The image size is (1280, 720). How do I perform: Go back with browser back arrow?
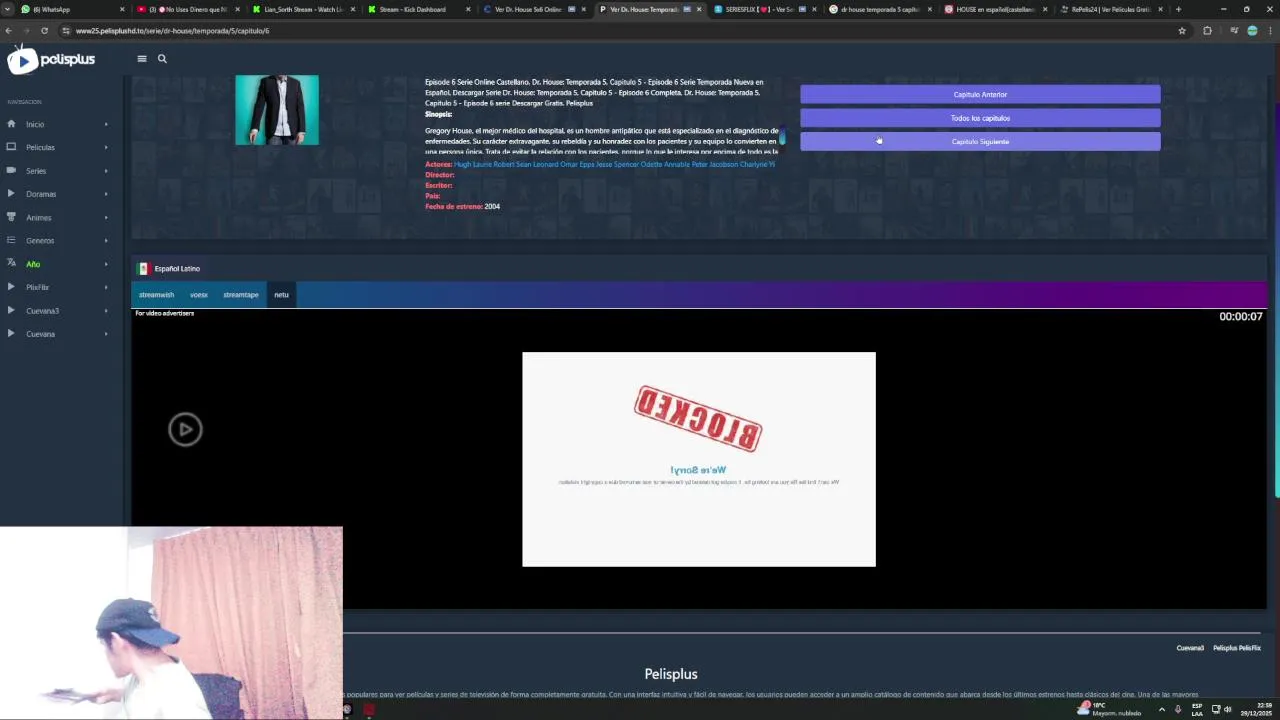(x=9, y=31)
